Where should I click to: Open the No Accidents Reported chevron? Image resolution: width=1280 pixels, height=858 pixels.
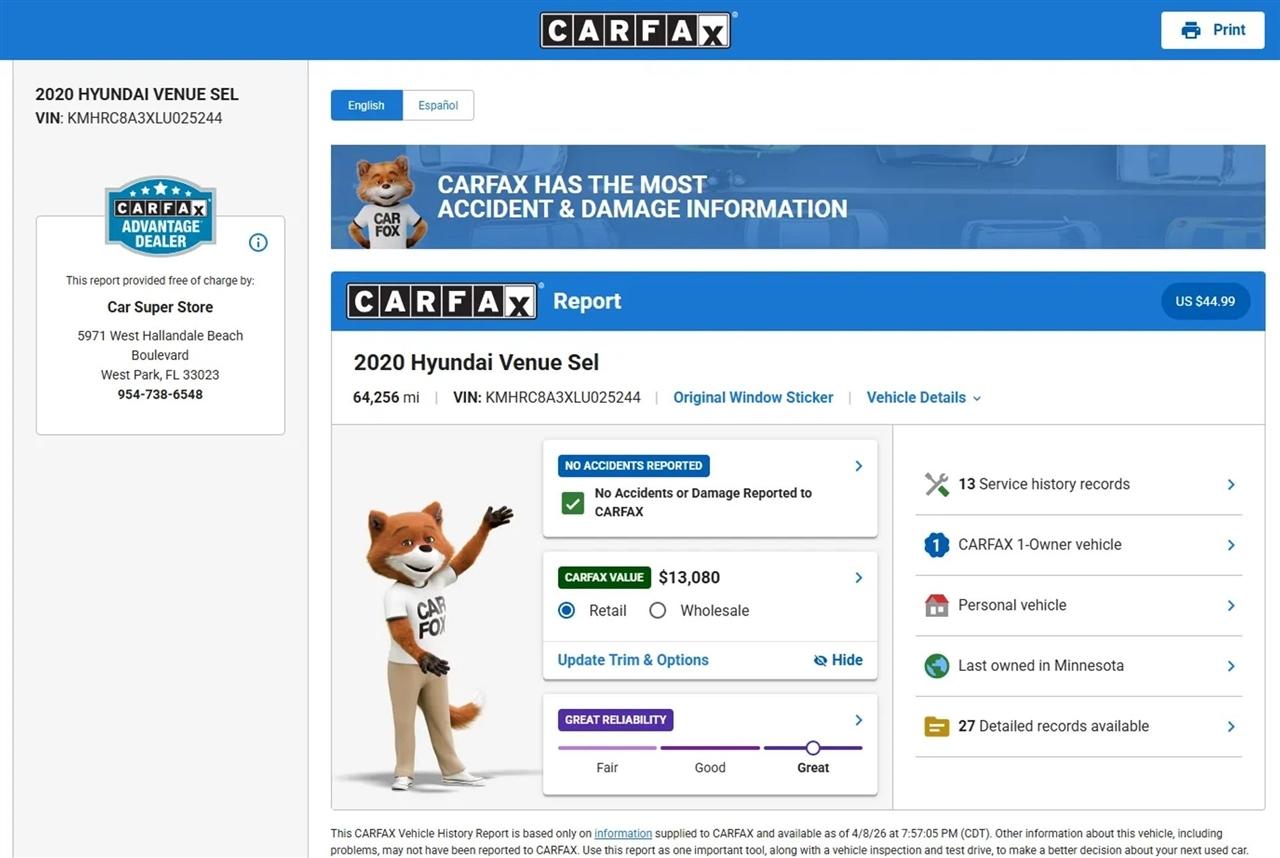click(x=858, y=466)
